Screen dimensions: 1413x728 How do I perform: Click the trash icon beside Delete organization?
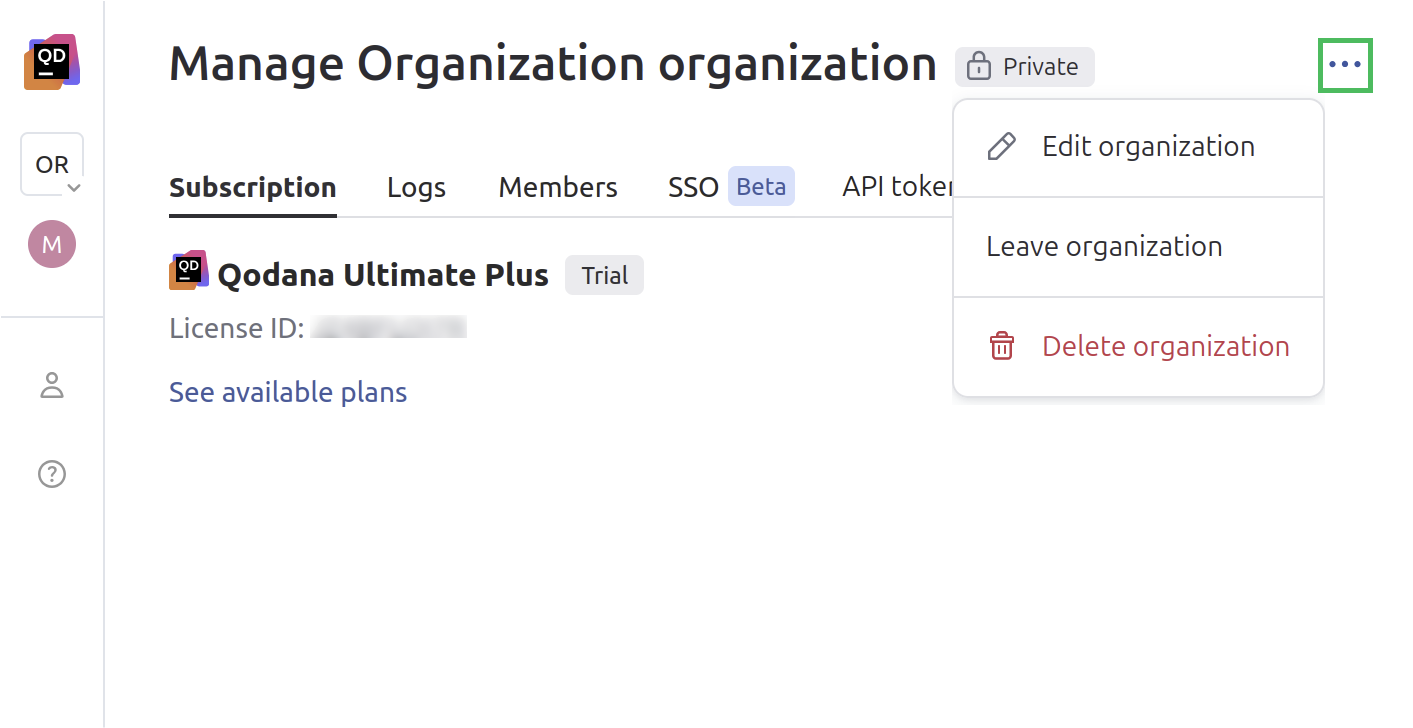[x=1000, y=346]
